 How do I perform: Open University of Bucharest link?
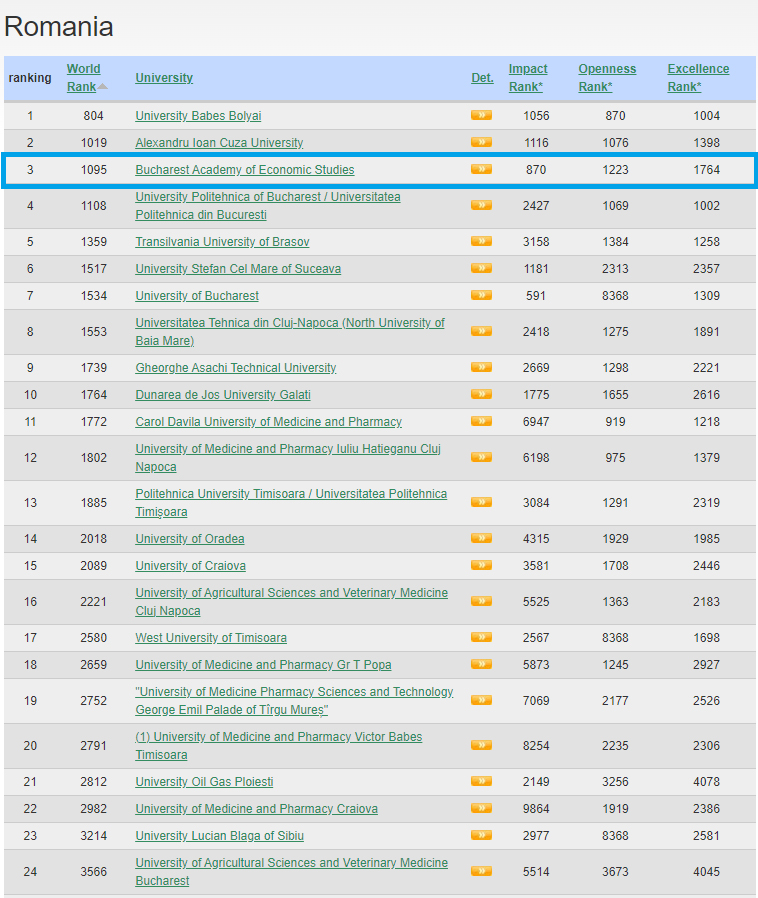click(197, 296)
